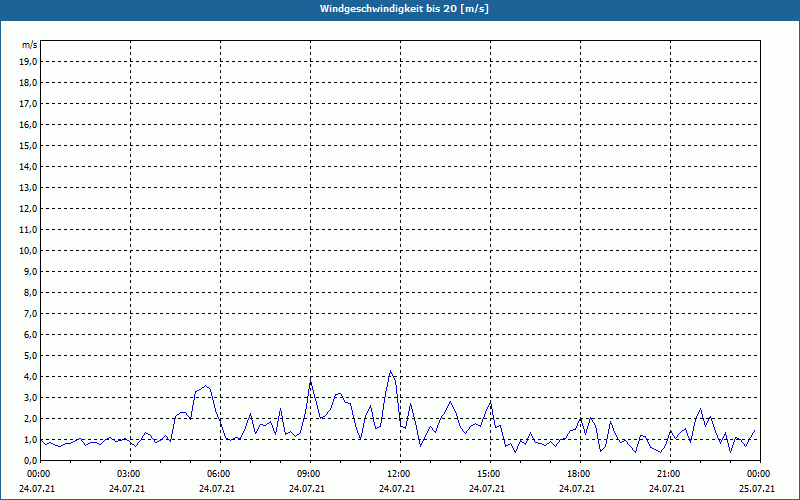Click the 24.07.21 date beneath 15:00
Viewport: 800px width, 500px height.
(x=487, y=489)
